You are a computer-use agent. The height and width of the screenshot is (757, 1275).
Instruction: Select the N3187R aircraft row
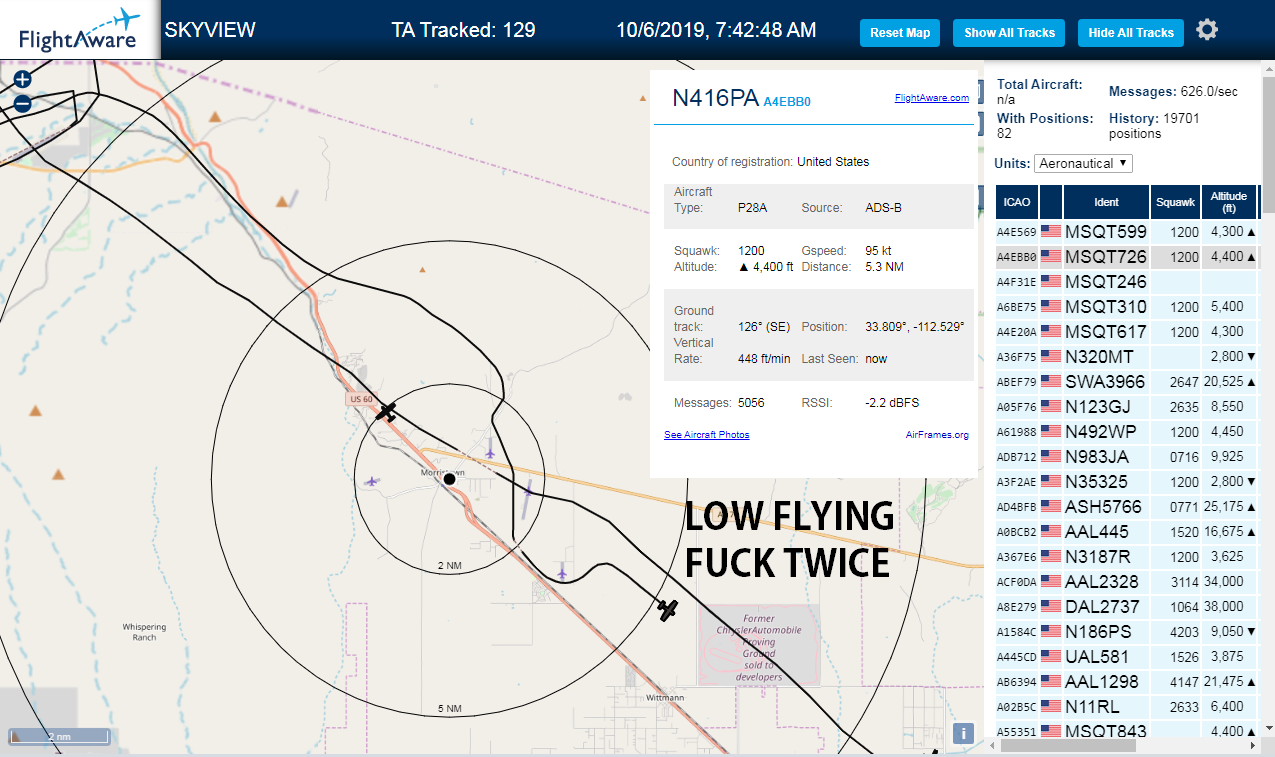click(1126, 556)
